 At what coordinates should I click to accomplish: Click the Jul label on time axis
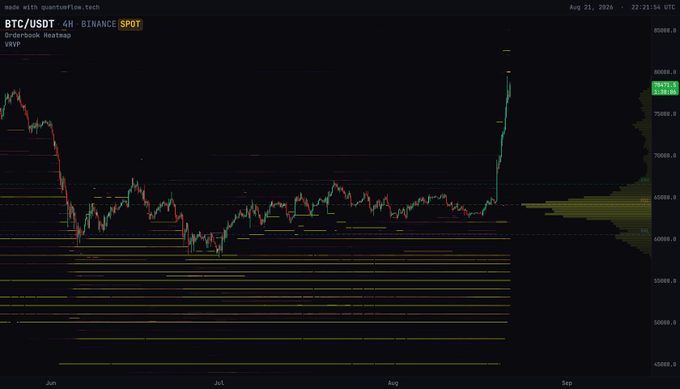[x=219, y=383]
